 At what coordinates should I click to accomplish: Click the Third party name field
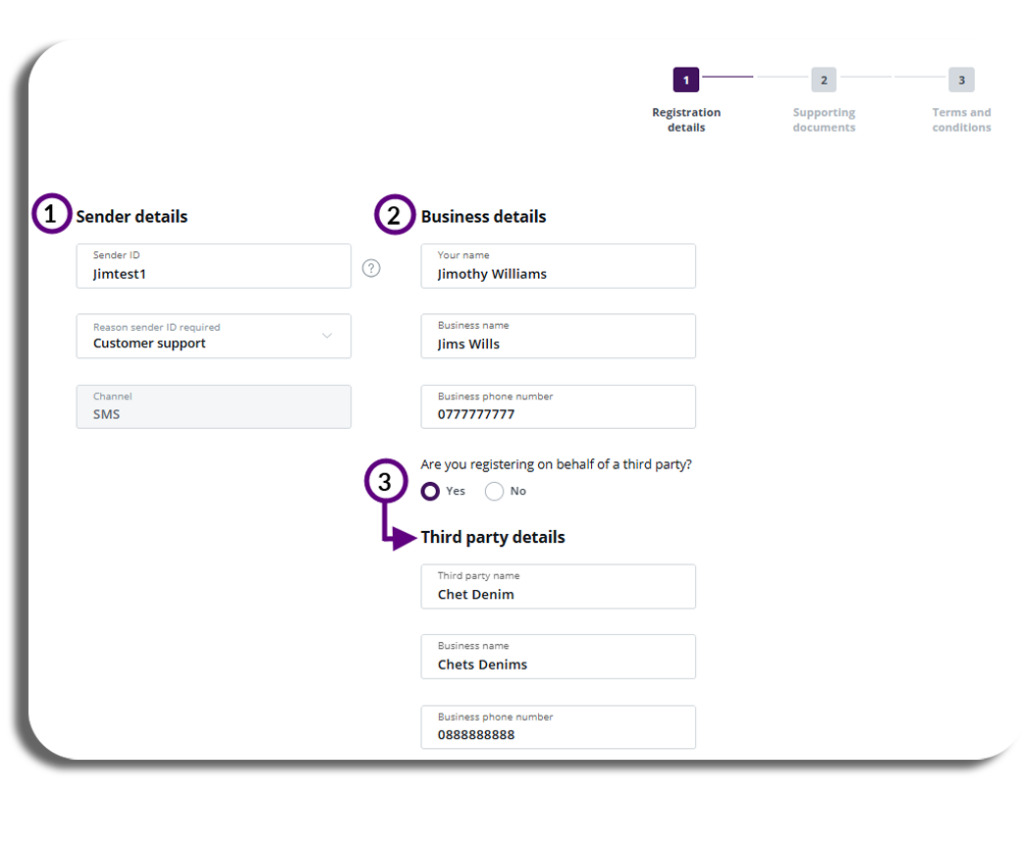point(558,587)
